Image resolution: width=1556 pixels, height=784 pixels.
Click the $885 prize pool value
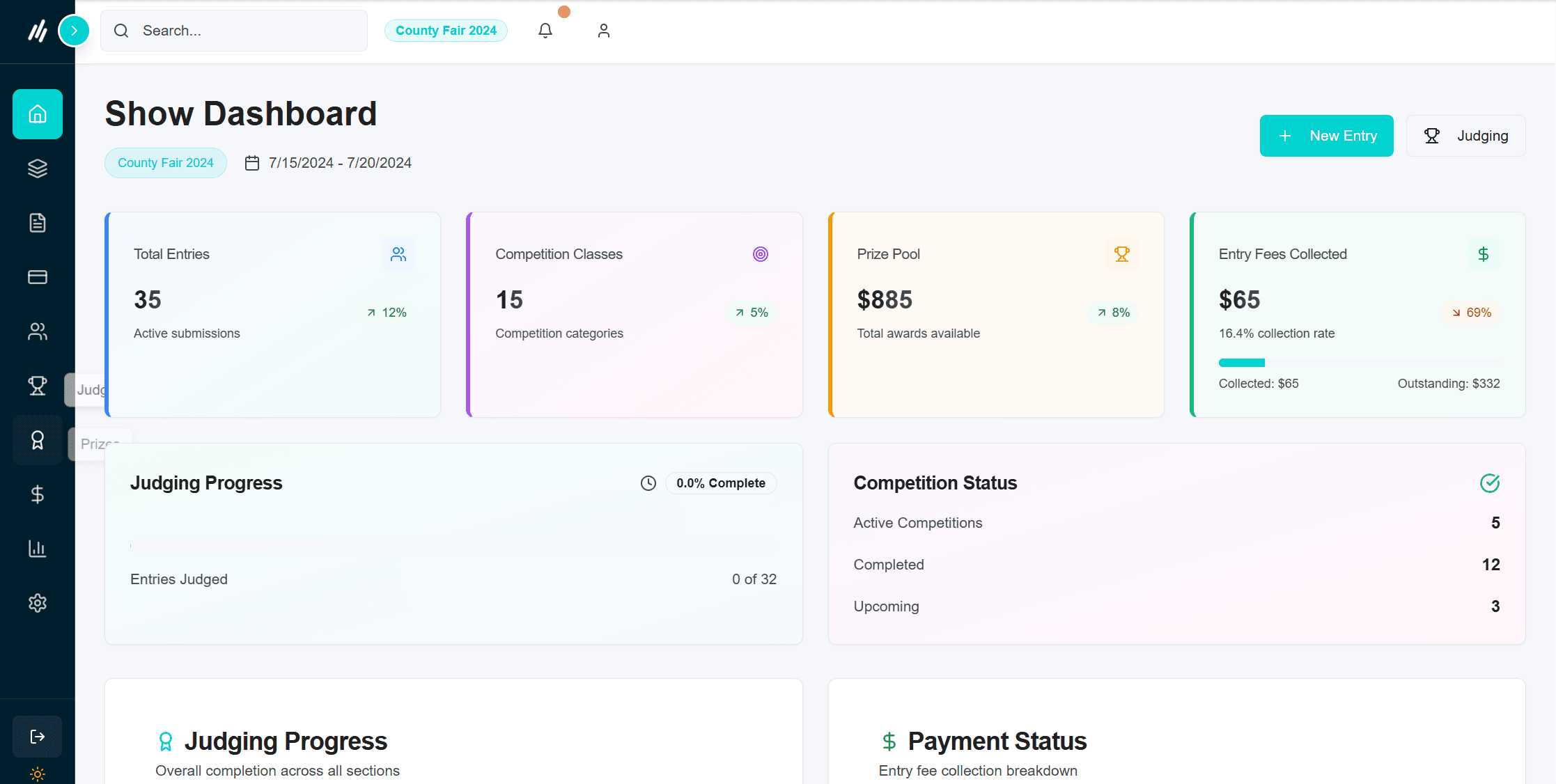click(x=885, y=300)
